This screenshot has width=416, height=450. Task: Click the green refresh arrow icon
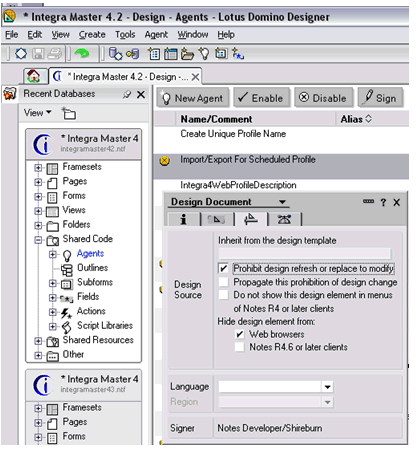pos(82,53)
